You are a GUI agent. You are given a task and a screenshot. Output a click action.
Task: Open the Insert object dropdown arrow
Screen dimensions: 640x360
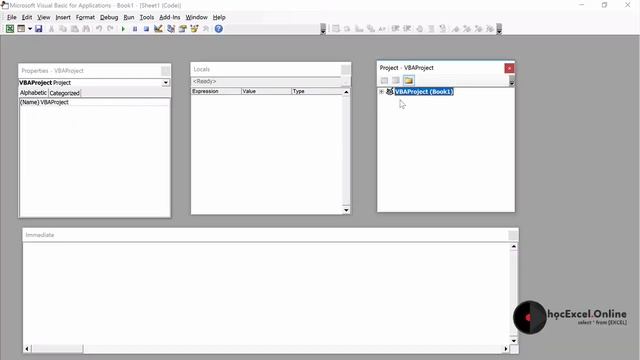(x=30, y=29)
